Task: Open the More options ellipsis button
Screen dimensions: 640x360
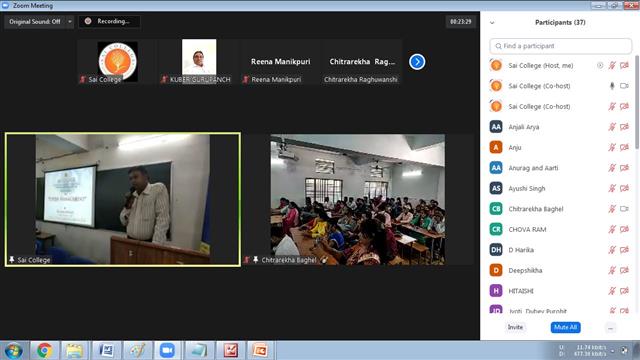Action: pos(611,328)
